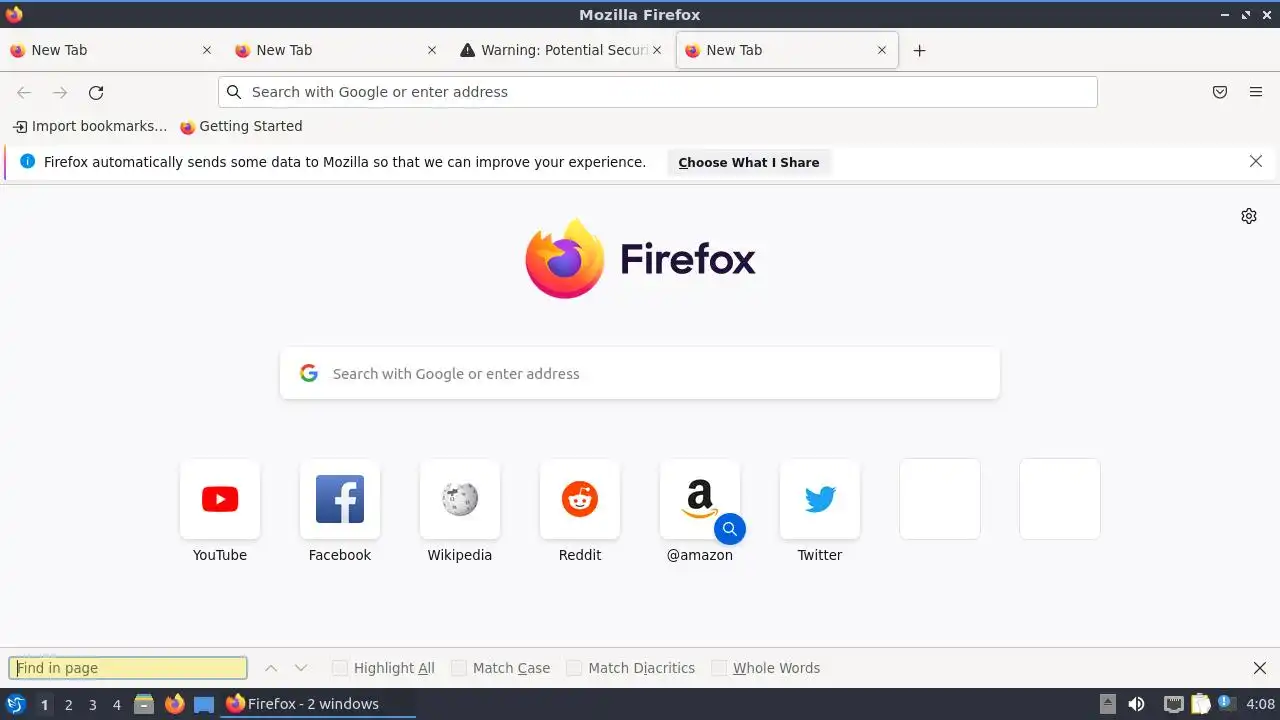Open the Facebook shortcut tile
Viewport: 1280px width, 720px height.
click(x=340, y=499)
